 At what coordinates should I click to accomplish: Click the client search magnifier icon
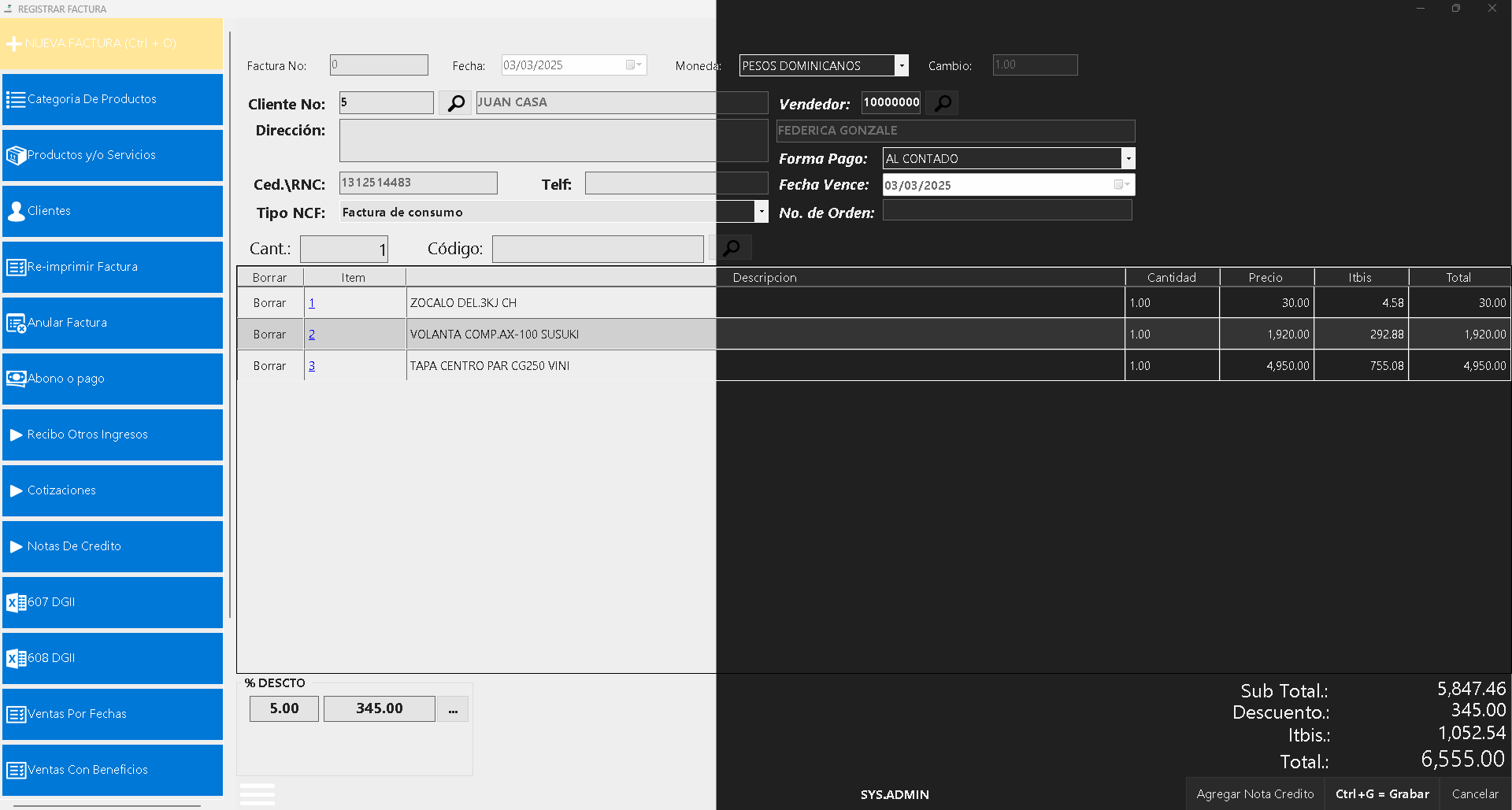coord(455,103)
